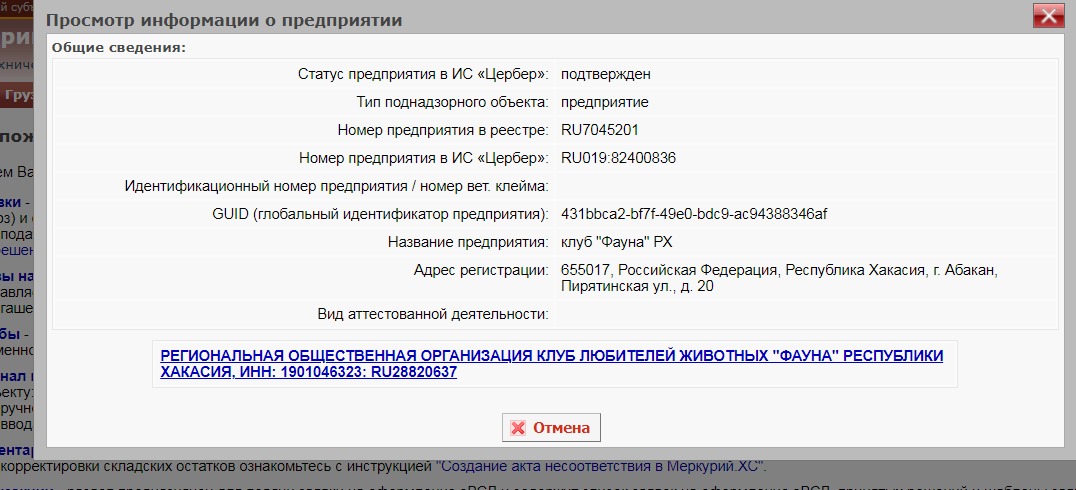Click label "Идентификационный номер предприятия / номер вет. клейма:"
Screen dimensions: 1076x490
pos(337,186)
